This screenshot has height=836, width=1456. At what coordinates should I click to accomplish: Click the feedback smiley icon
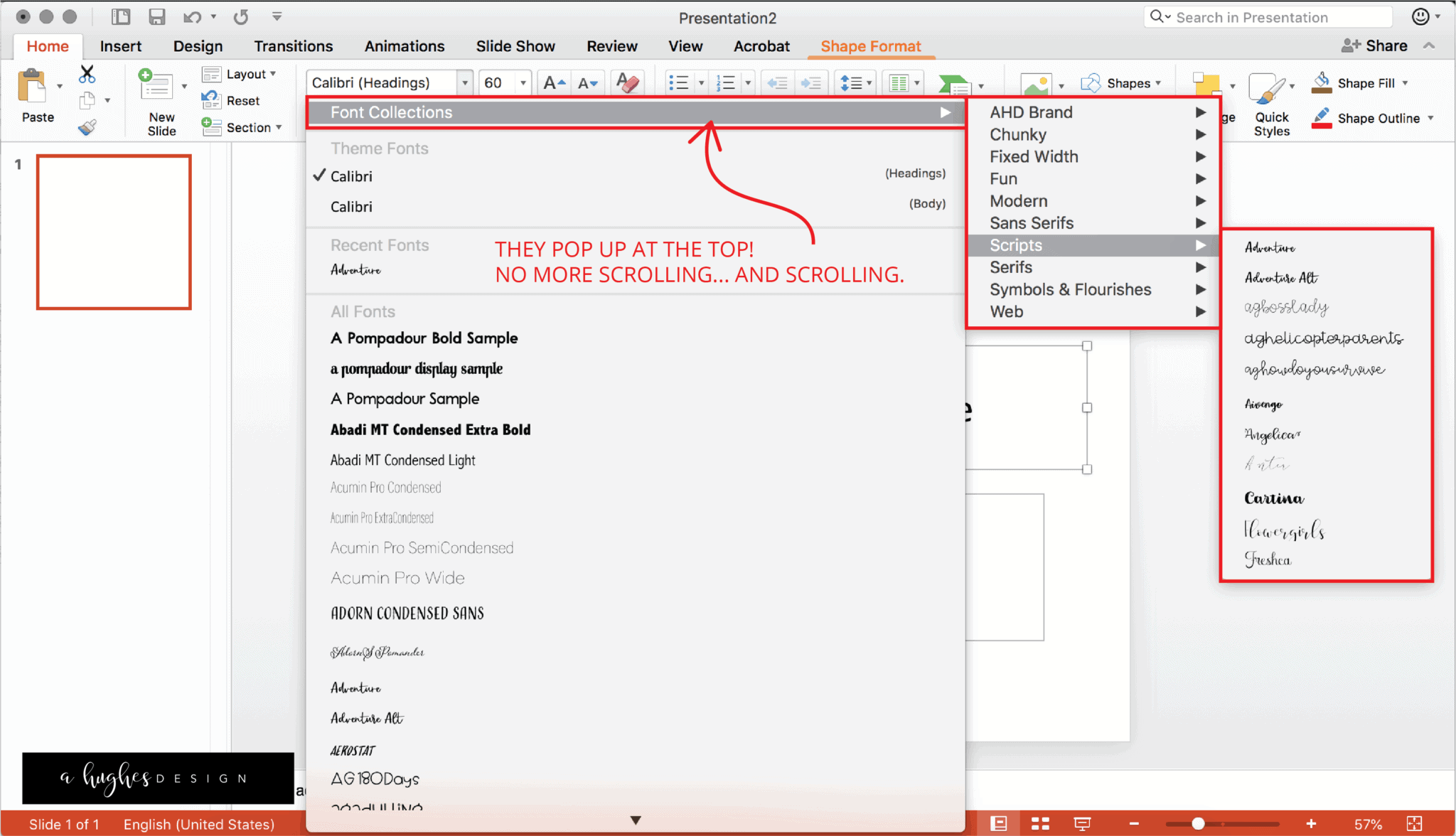(x=1420, y=16)
